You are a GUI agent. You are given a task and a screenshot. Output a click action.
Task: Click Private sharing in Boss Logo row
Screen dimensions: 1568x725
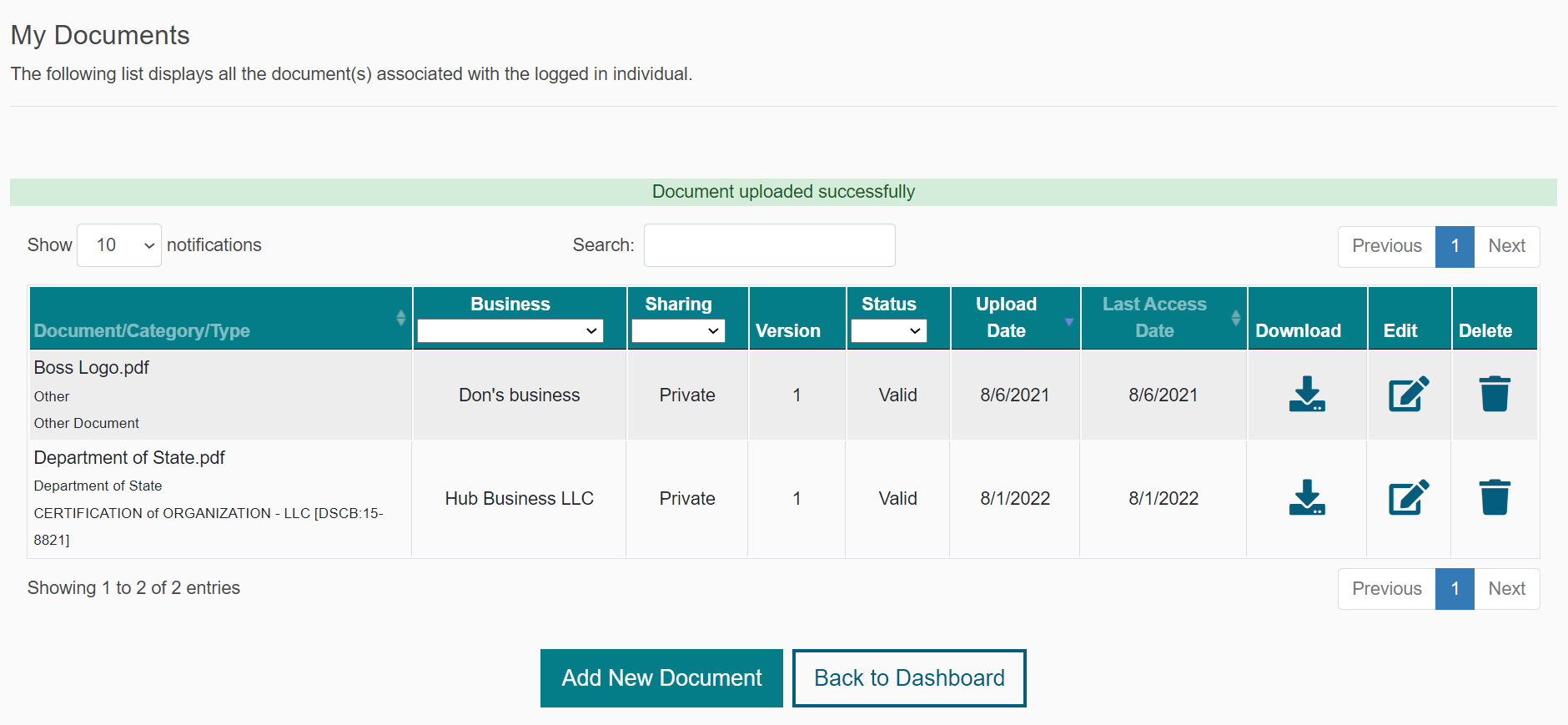click(x=687, y=395)
